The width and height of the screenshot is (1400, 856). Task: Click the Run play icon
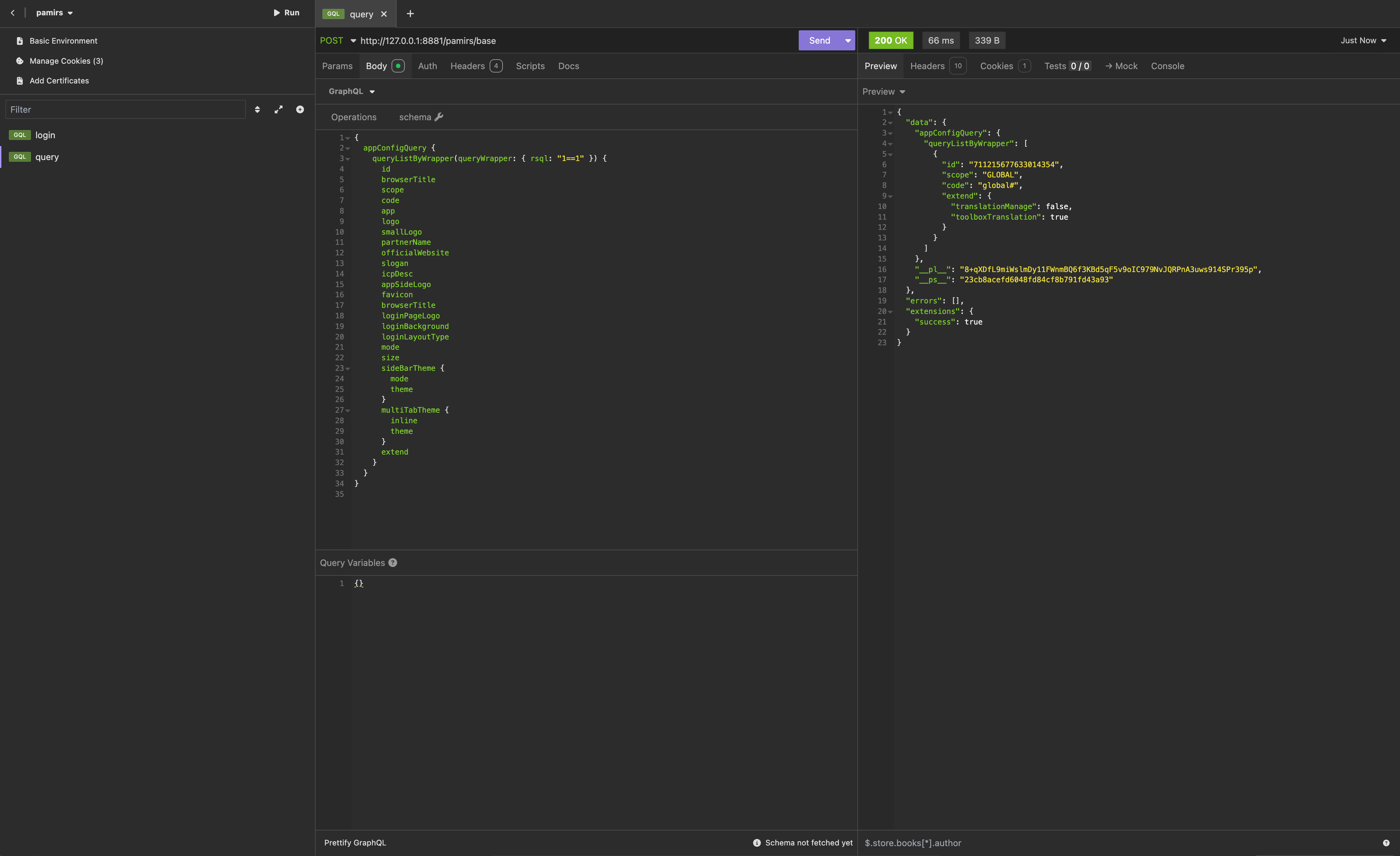[277, 13]
